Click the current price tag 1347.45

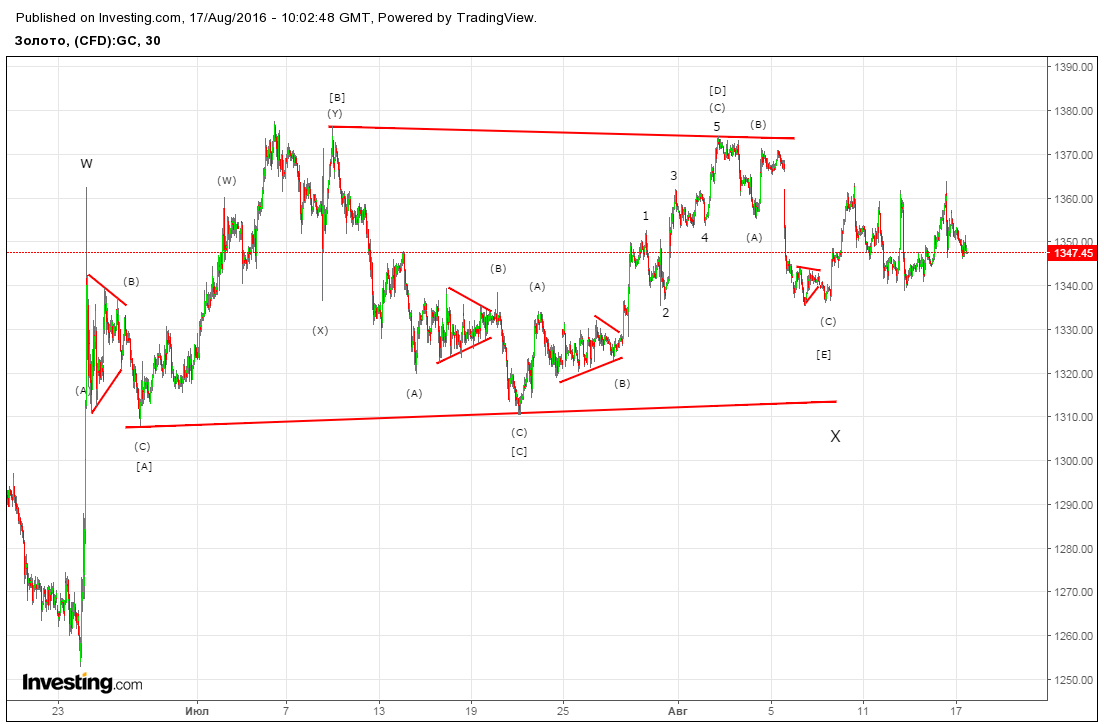(1074, 253)
